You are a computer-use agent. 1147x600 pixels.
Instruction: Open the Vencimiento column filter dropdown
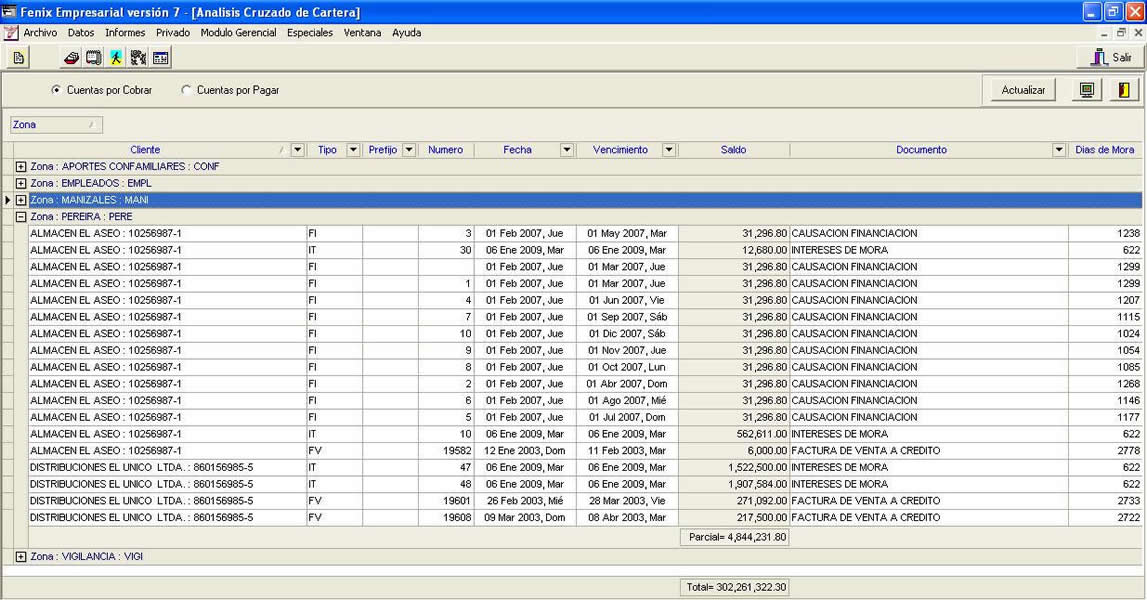669,150
